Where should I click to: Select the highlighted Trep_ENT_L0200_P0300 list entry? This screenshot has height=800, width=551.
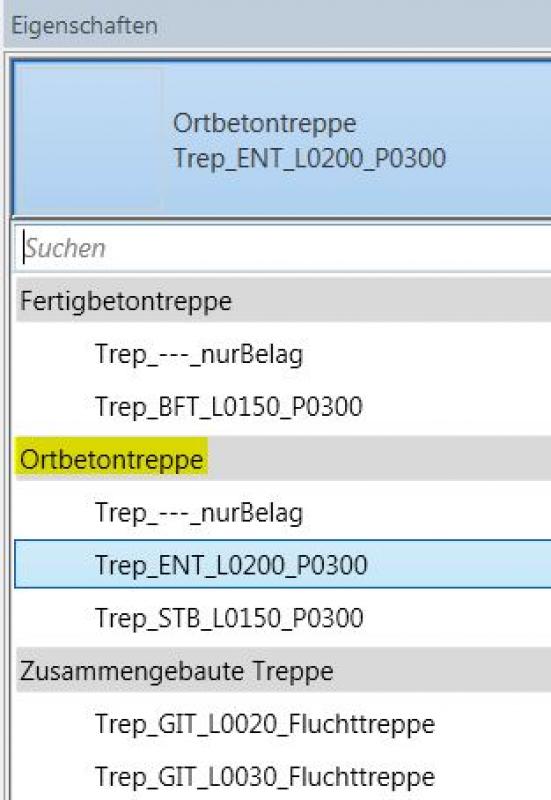coord(283,564)
